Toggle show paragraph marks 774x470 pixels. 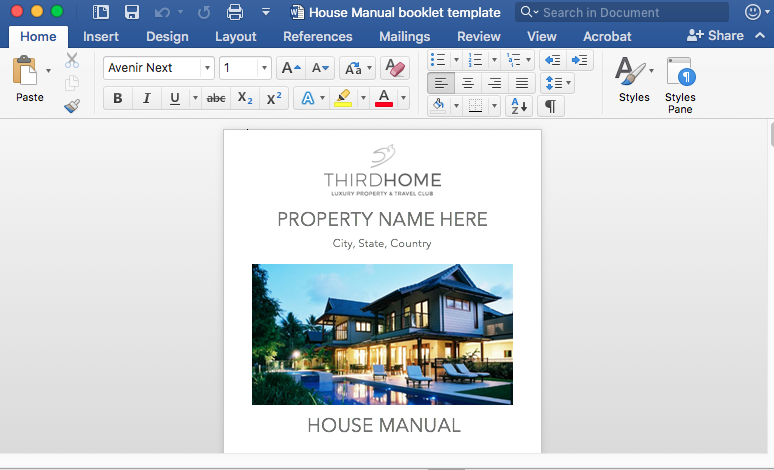click(x=550, y=106)
